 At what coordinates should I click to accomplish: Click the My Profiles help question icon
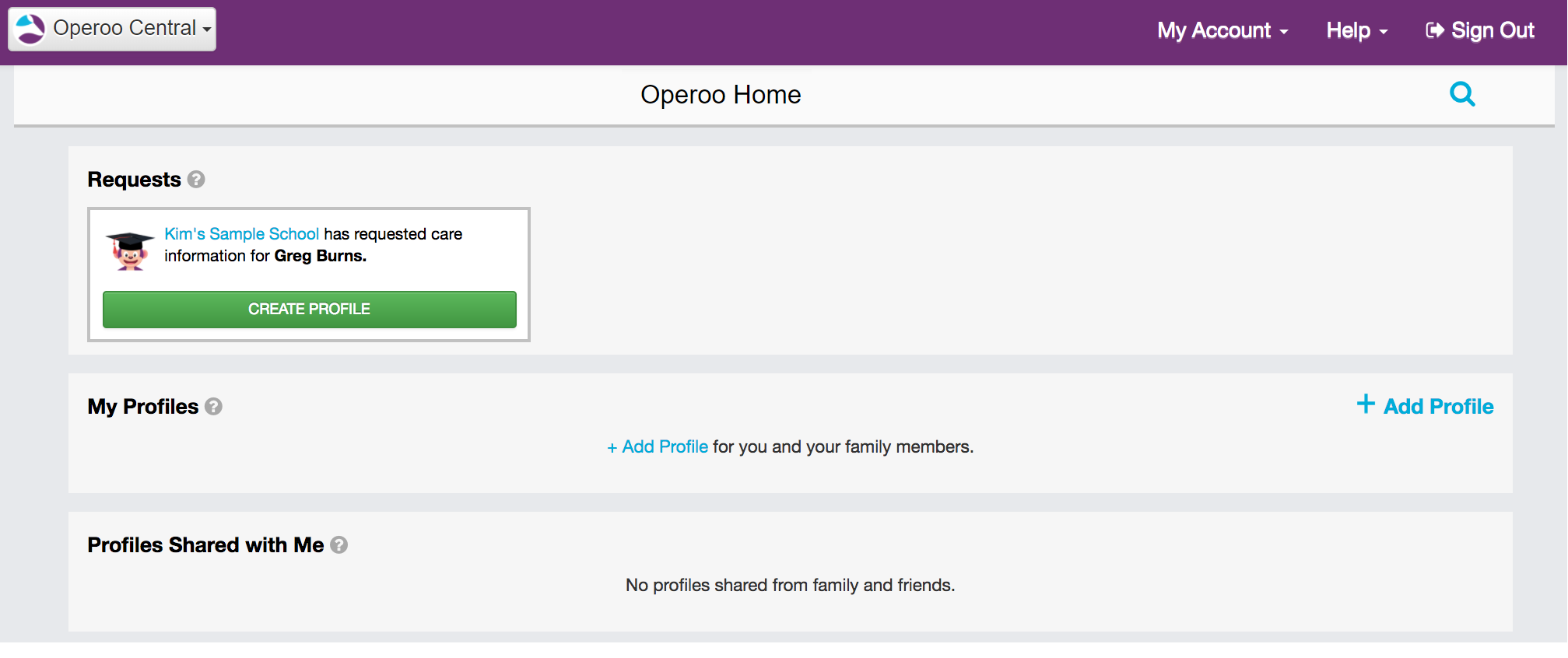[214, 407]
